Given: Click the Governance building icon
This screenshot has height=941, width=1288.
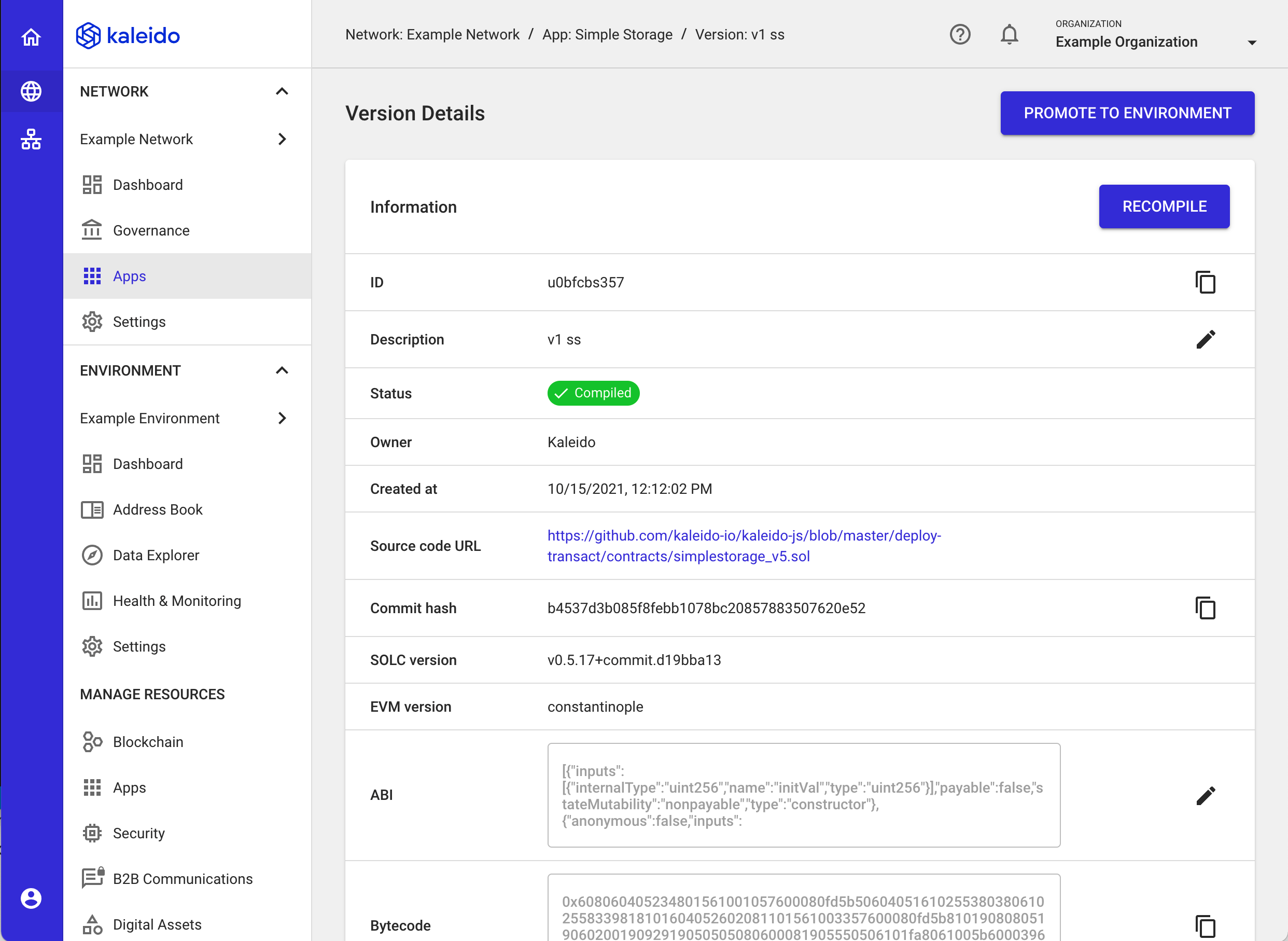Looking at the screenshot, I should coord(92,230).
